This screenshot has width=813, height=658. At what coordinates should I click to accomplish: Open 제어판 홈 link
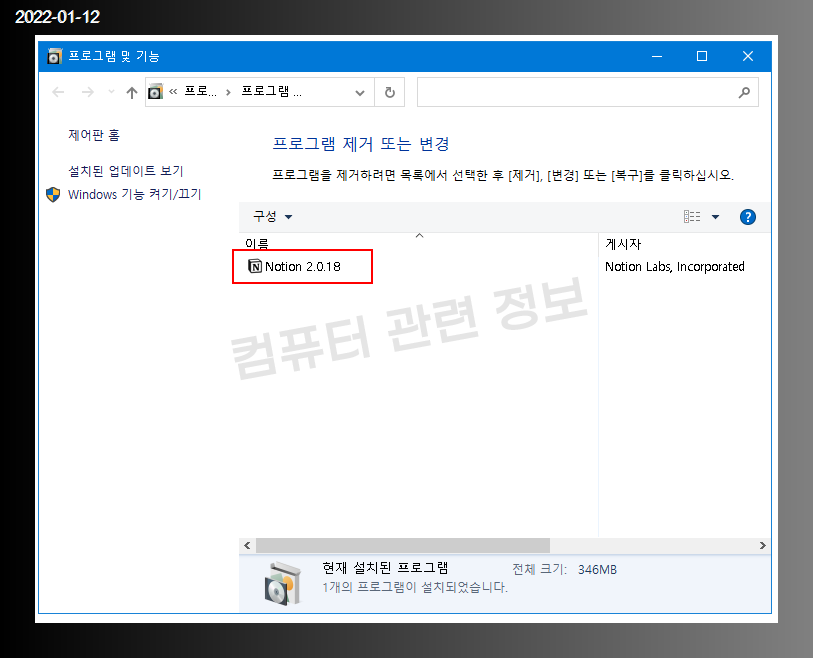[94, 135]
